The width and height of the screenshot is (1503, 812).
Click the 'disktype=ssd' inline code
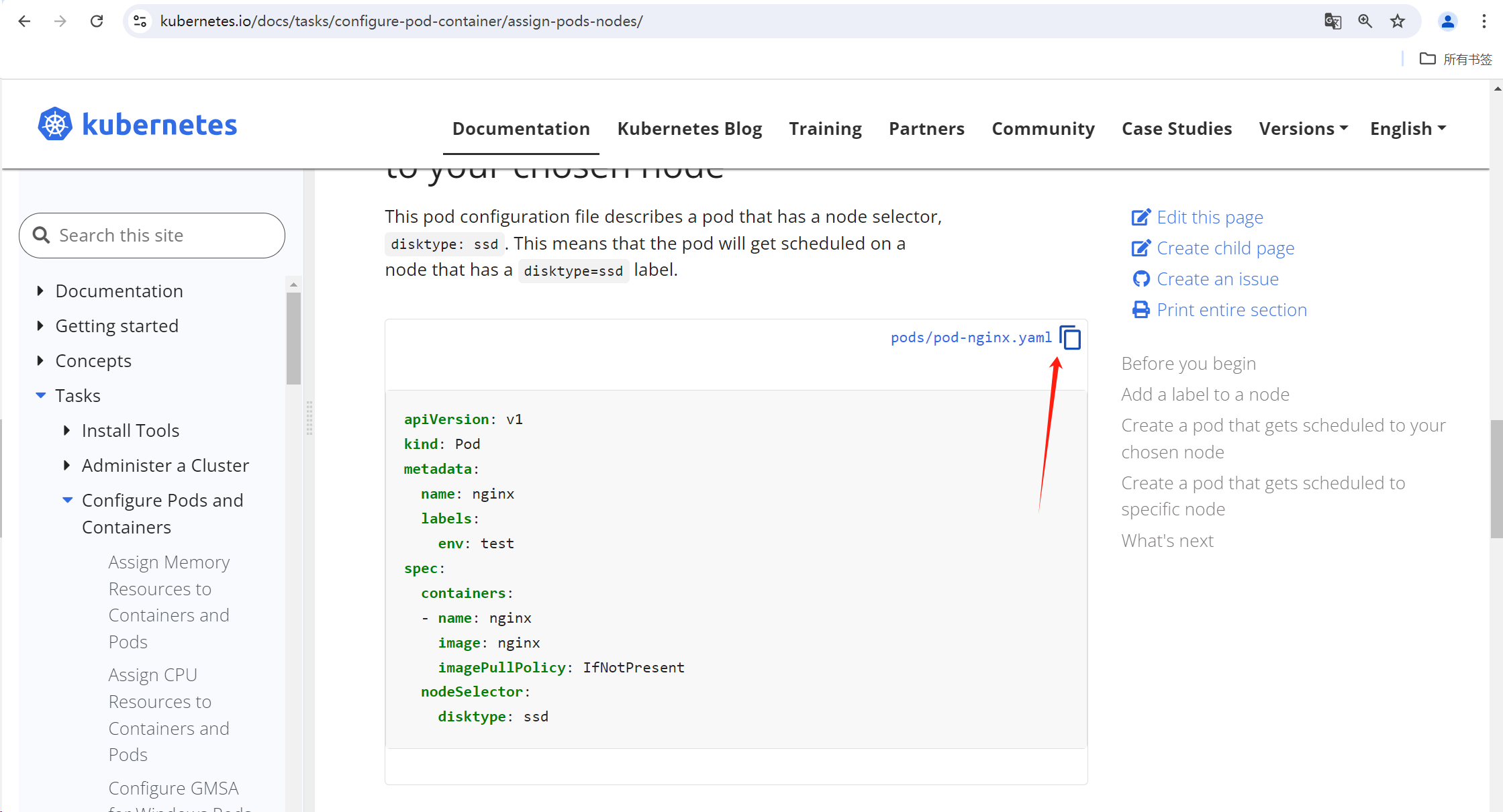point(573,270)
